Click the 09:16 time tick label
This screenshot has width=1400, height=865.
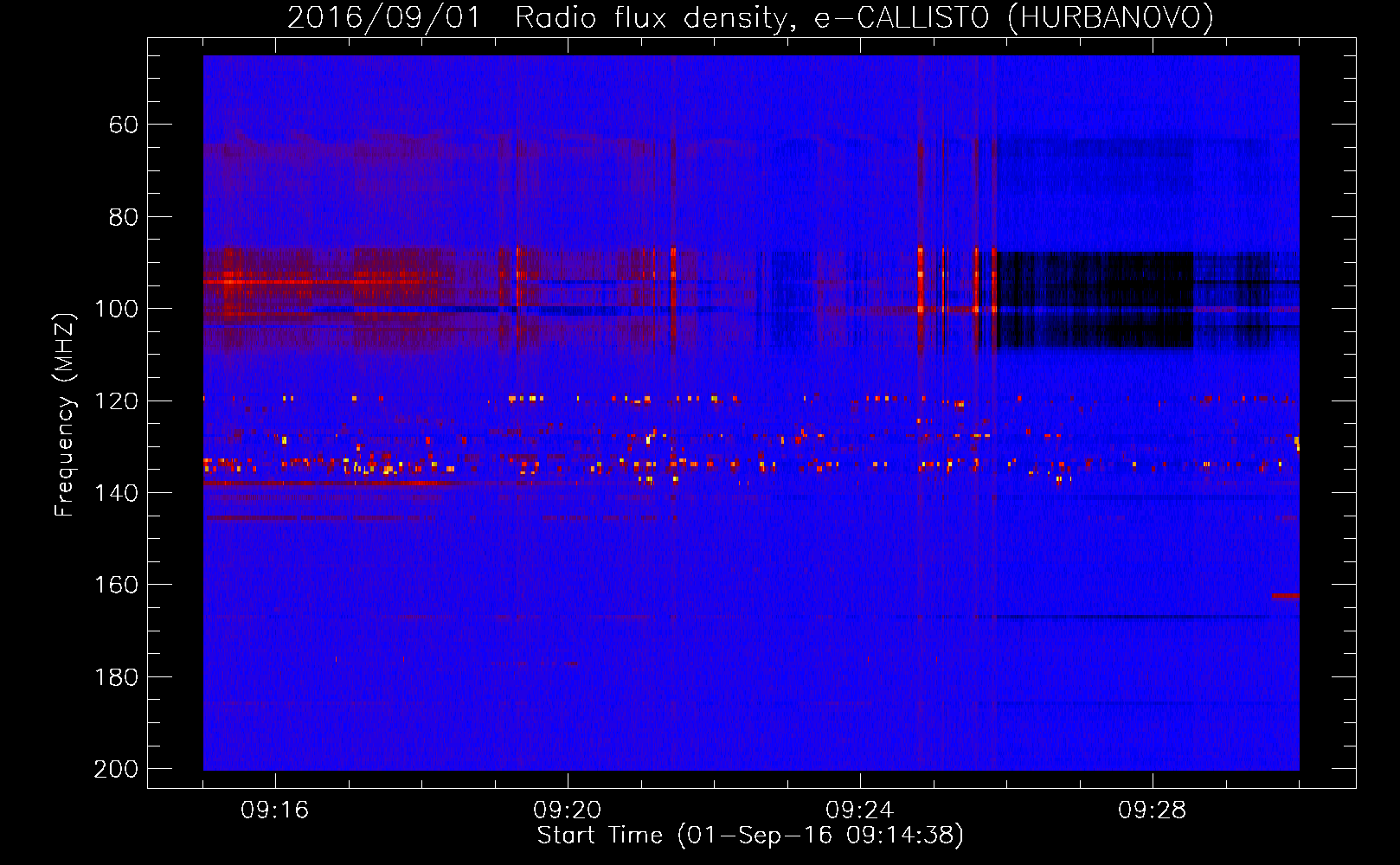click(x=275, y=811)
